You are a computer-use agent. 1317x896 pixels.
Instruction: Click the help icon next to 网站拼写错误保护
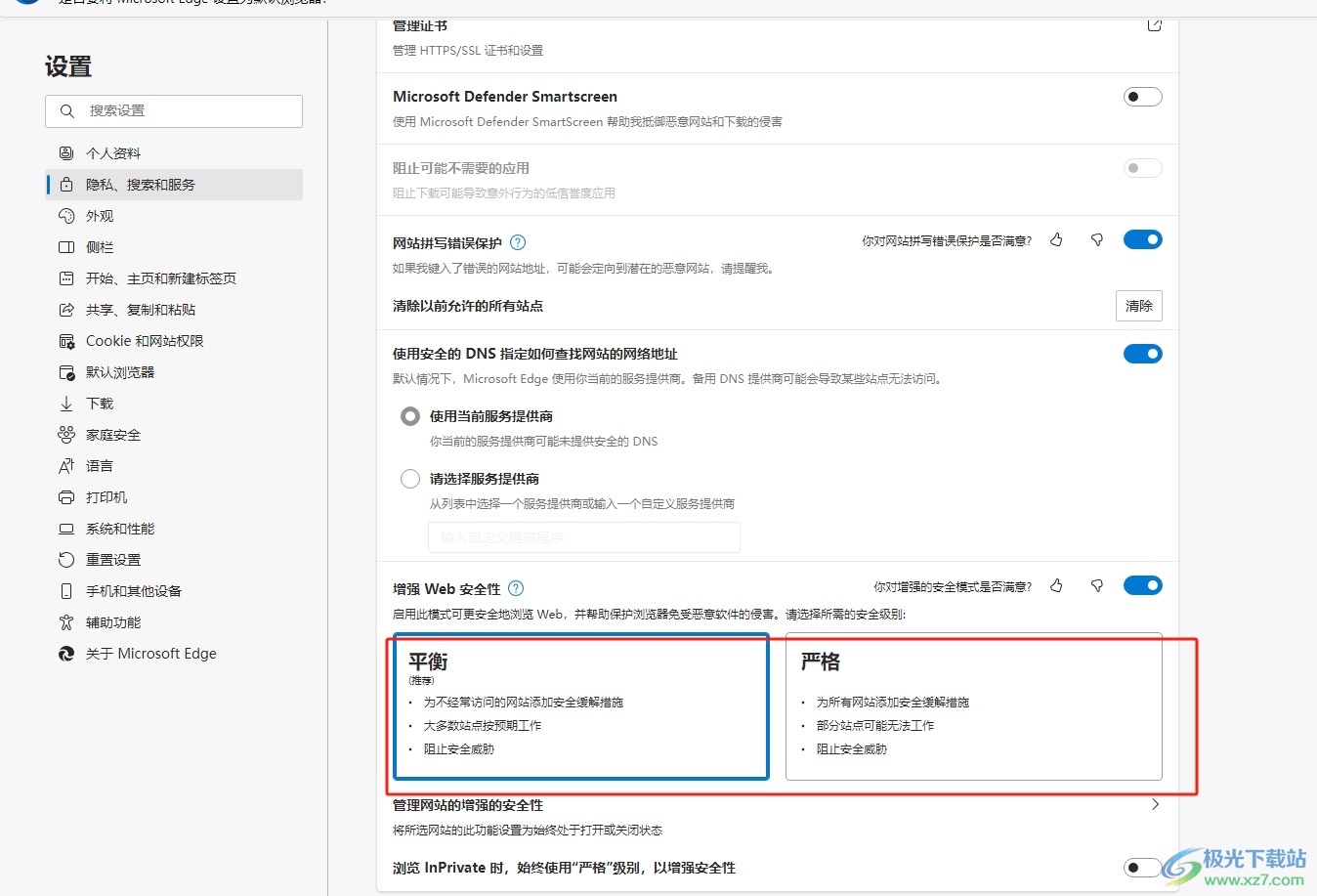[518, 242]
